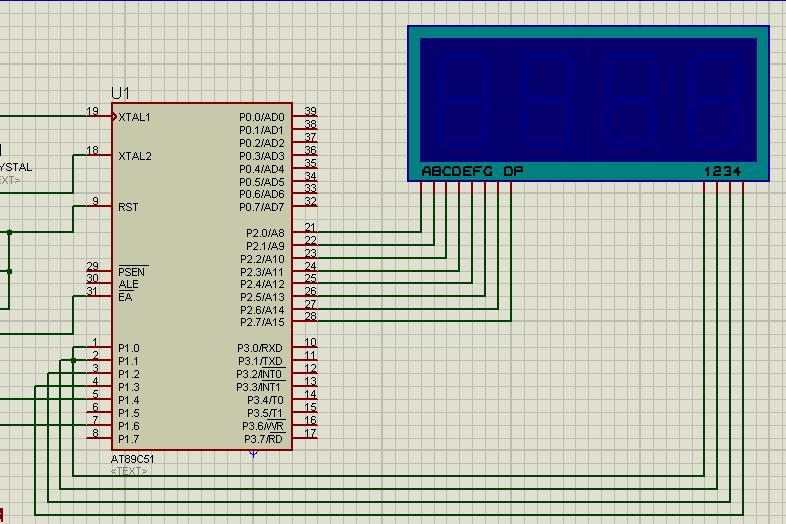Click the PSEN pin label
This screenshot has height=524, width=786.
click(x=132, y=272)
